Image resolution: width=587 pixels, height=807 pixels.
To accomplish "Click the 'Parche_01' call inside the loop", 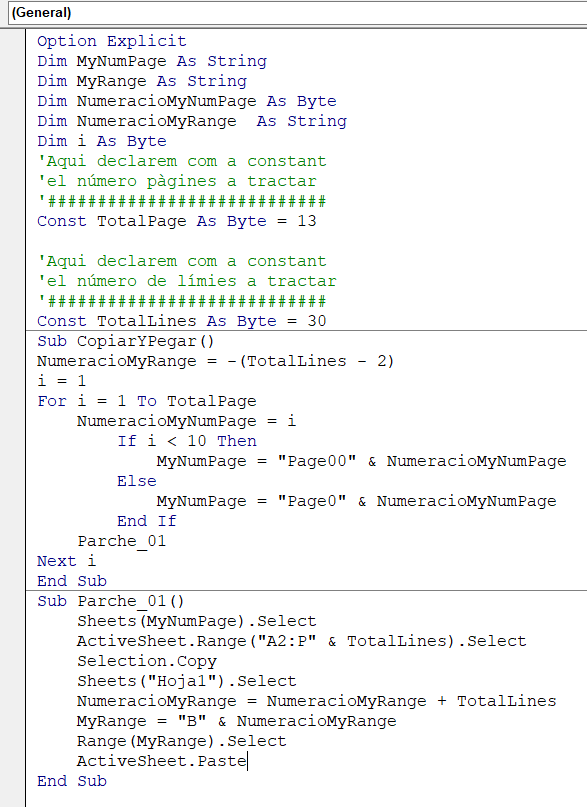I will pos(121,541).
